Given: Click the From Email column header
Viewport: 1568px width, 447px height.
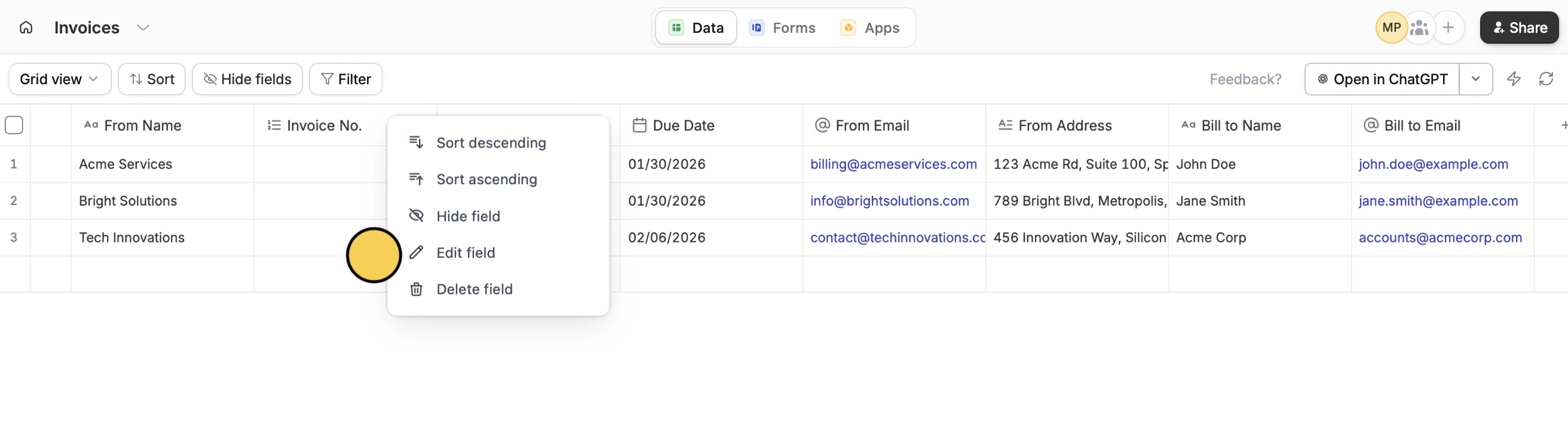Looking at the screenshot, I should click(x=893, y=125).
